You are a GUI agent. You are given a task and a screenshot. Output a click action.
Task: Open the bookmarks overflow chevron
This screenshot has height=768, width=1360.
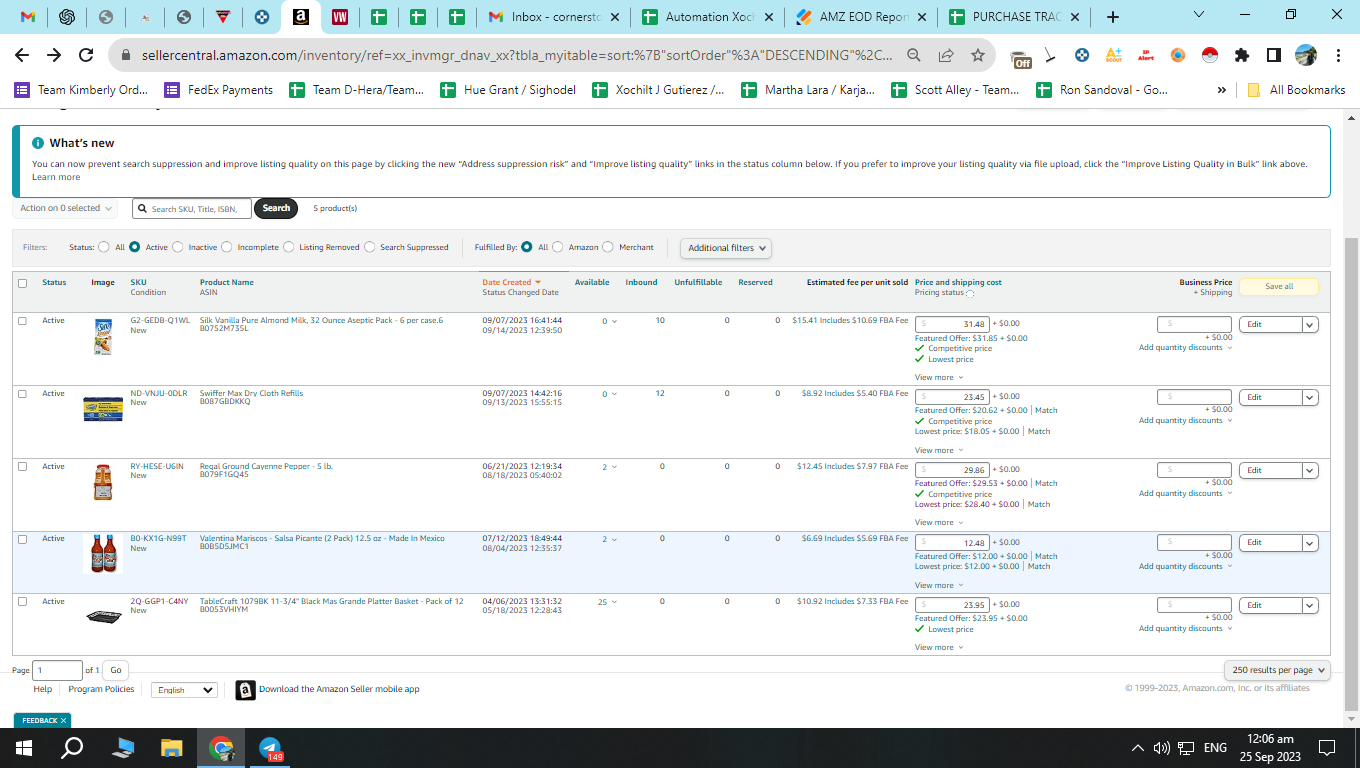pyautogui.click(x=1221, y=90)
